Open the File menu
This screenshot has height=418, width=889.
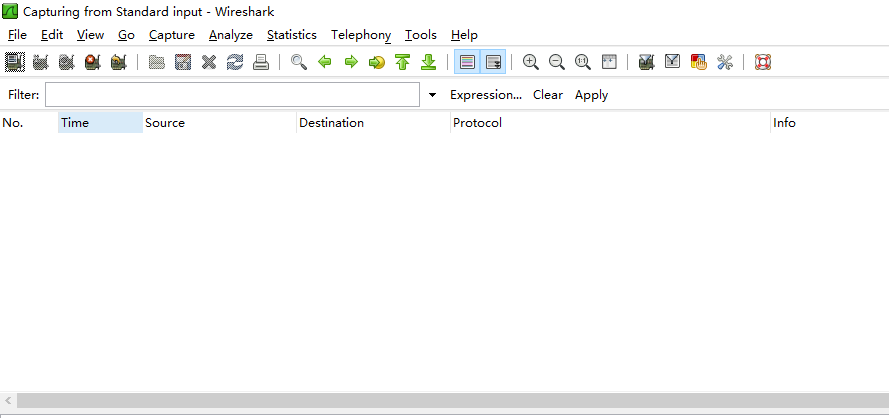pyautogui.click(x=18, y=35)
